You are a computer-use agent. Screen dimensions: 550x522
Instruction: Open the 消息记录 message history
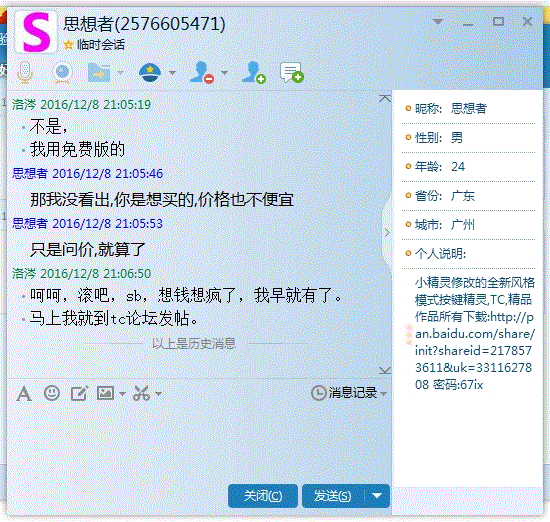click(349, 393)
